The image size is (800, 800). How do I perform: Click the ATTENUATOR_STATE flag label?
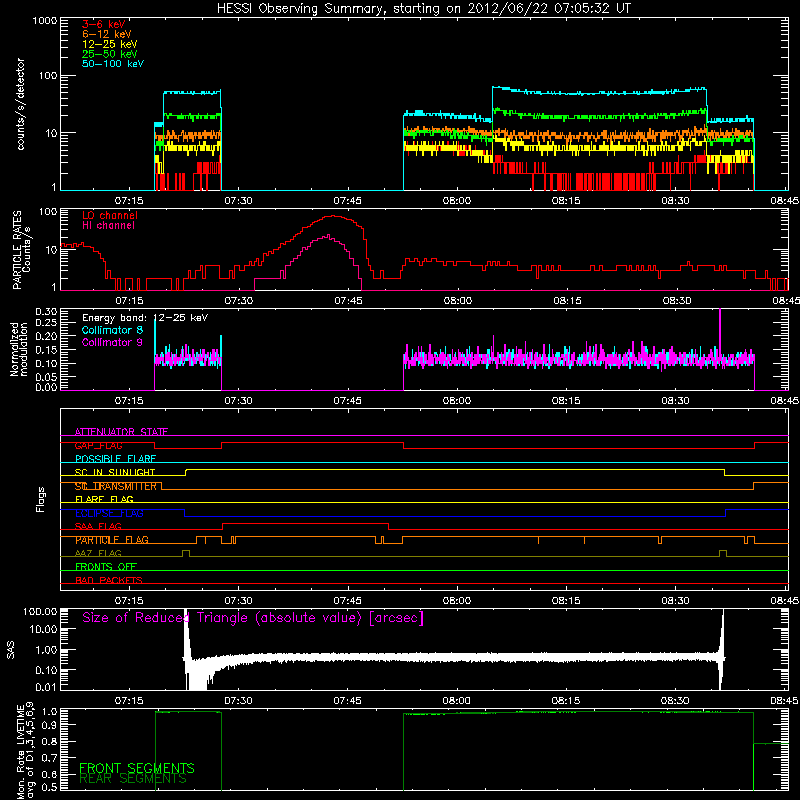click(x=121, y=432)
